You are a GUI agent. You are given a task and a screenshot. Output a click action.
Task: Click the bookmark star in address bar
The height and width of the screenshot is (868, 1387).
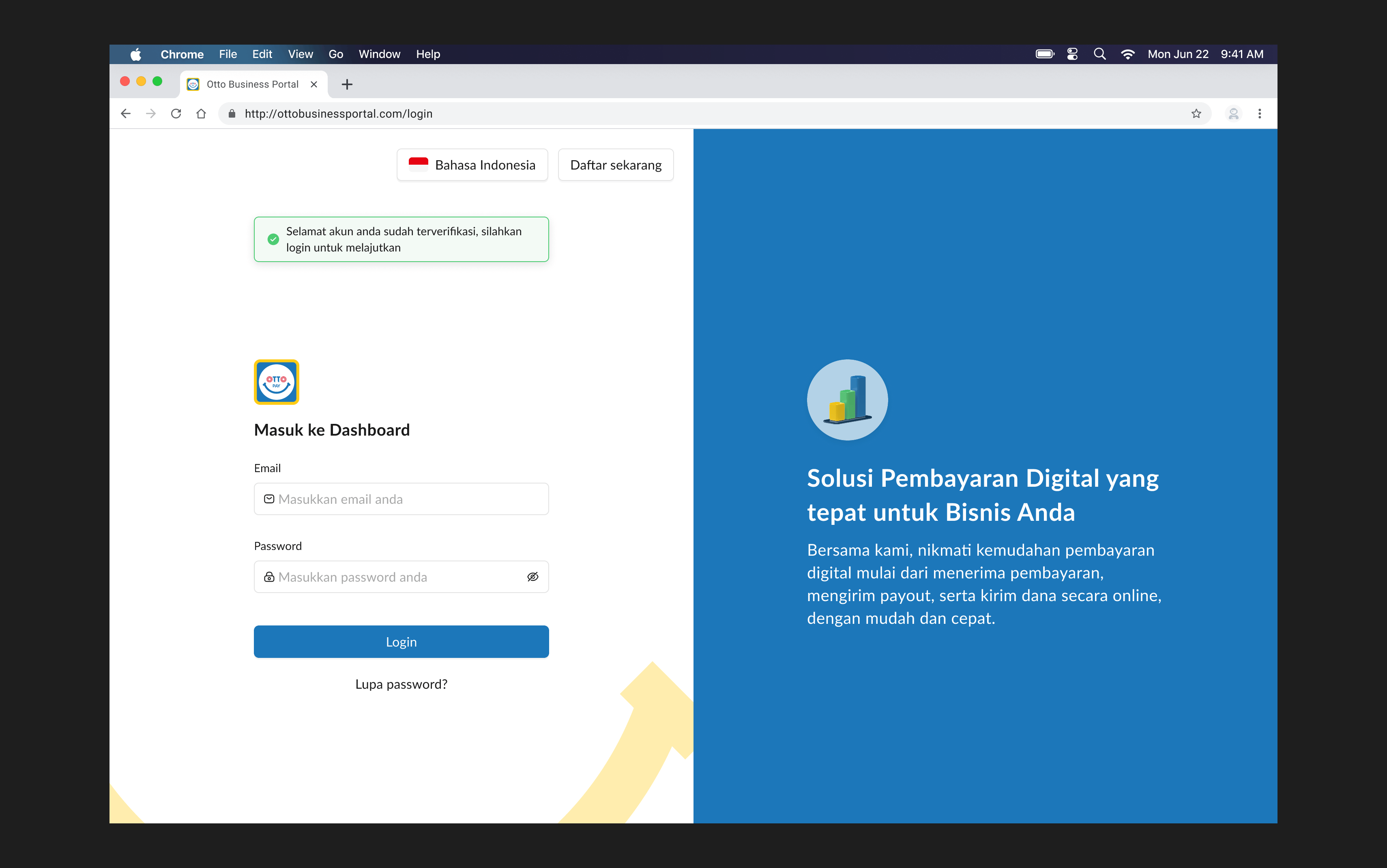pyautogui.click(x=1196, y=114)
